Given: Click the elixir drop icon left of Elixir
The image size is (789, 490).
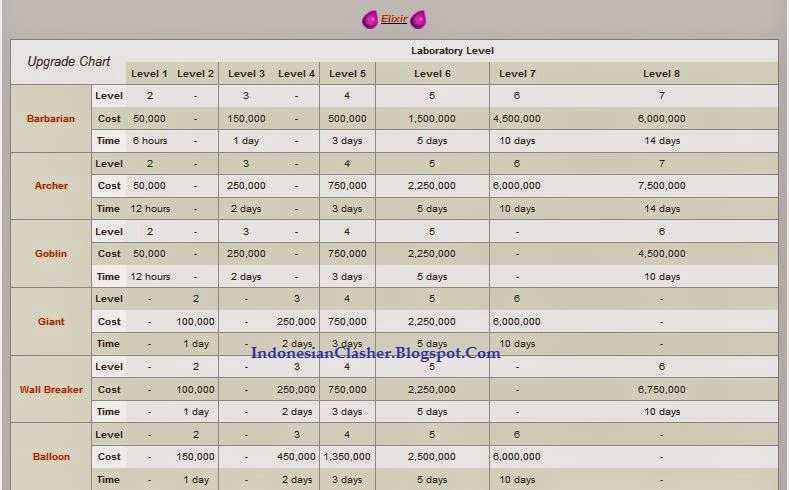Looking at the screenshot, I should click(x=370, y=20).
